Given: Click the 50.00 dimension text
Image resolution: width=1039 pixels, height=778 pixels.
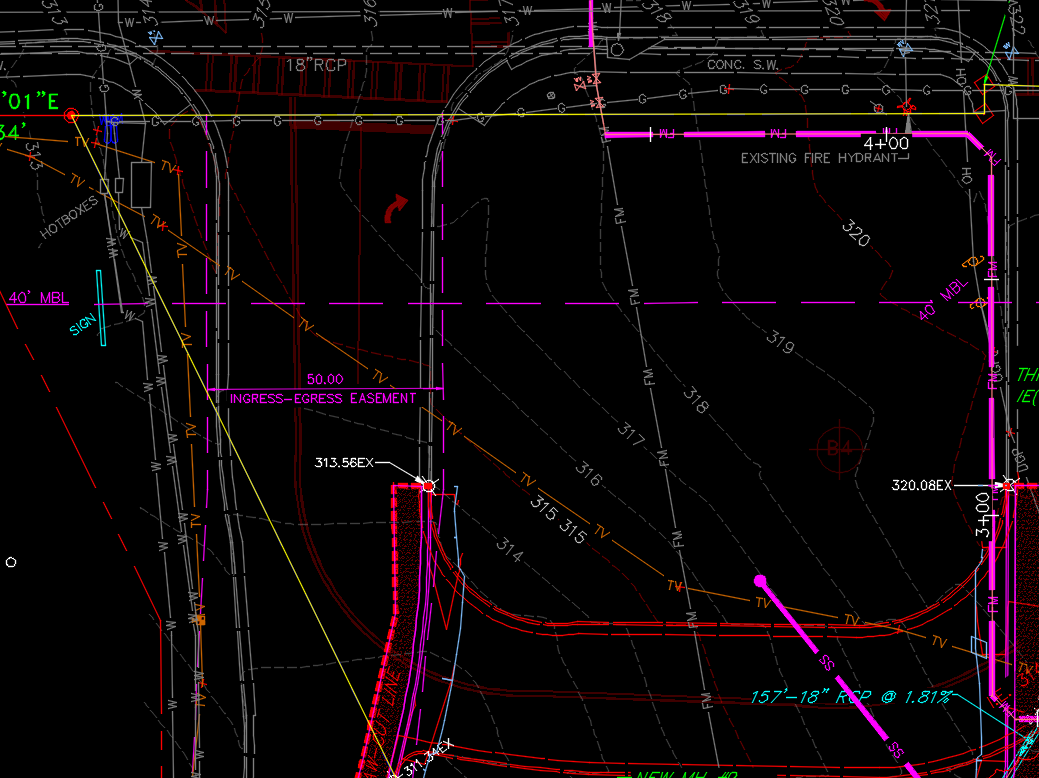Looking at the screenshot, I should [322, 379].
